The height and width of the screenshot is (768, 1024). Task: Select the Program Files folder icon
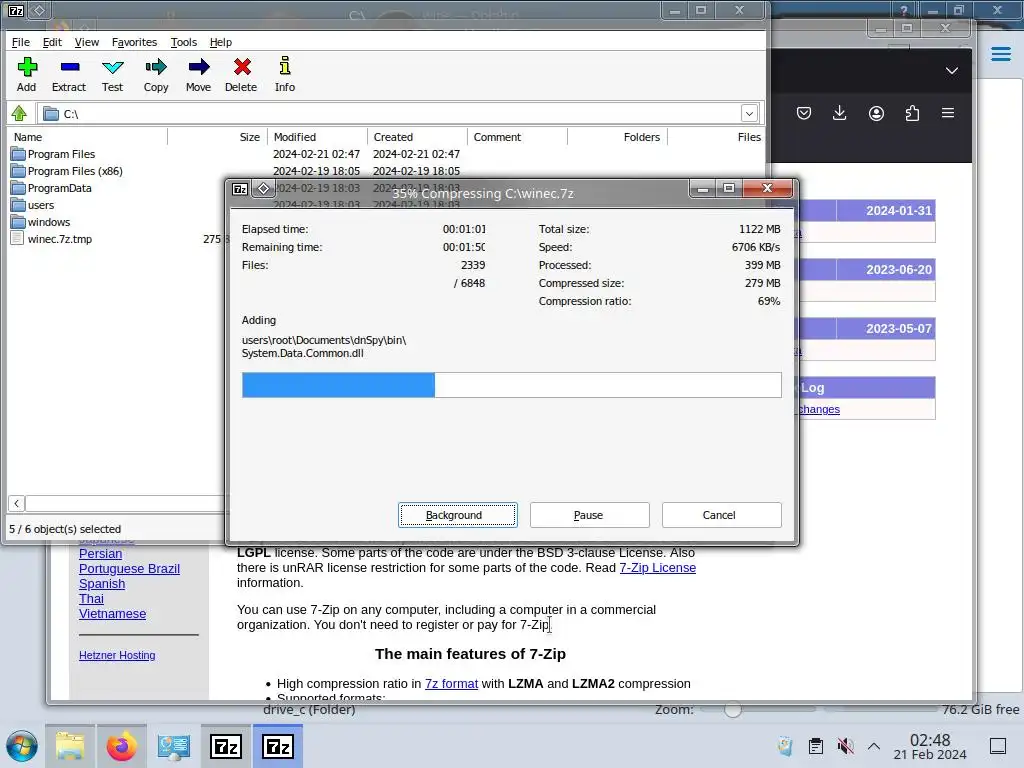(x=18, y=154)
